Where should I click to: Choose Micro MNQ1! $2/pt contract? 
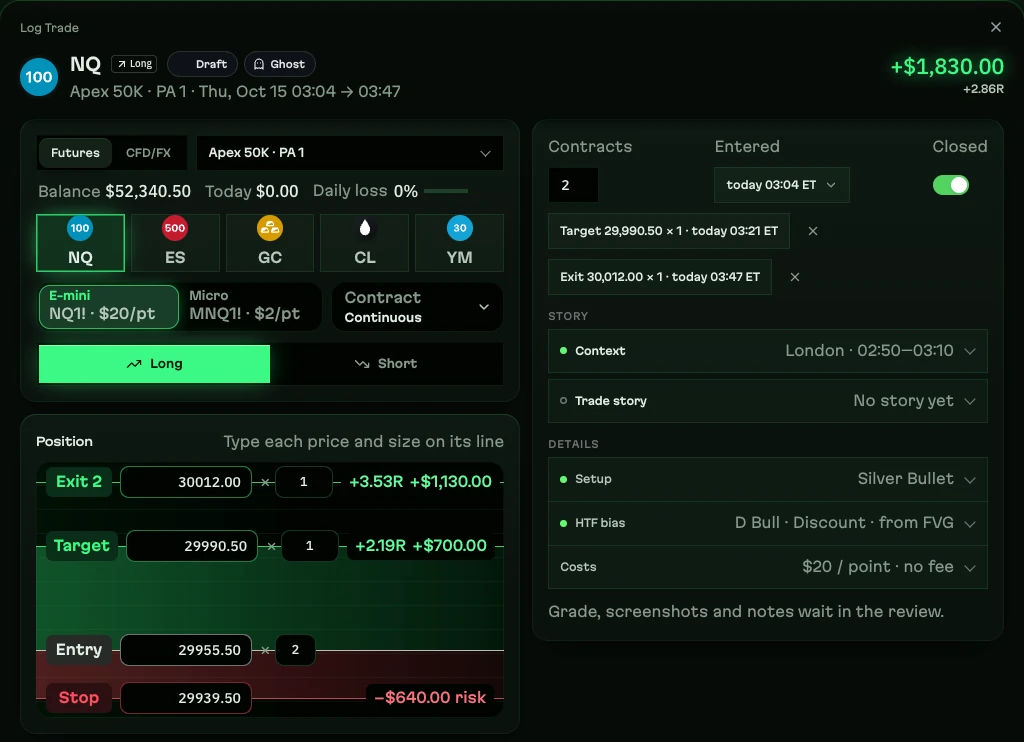[x=251, y=306]
